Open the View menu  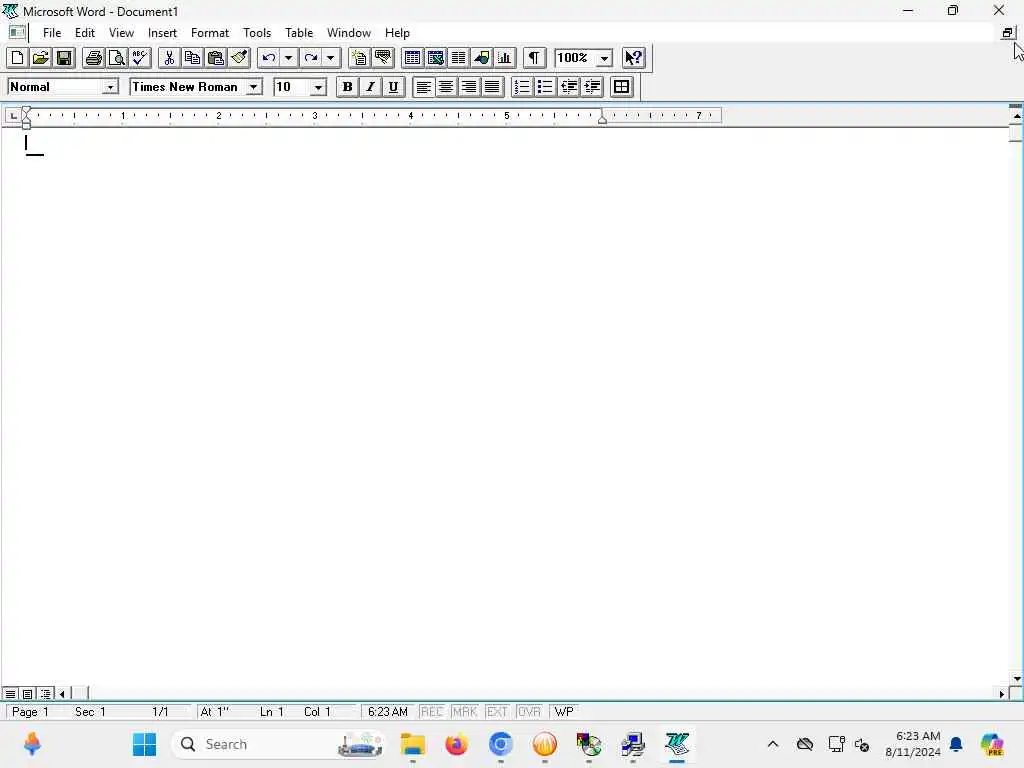click(x=121, y=33)
